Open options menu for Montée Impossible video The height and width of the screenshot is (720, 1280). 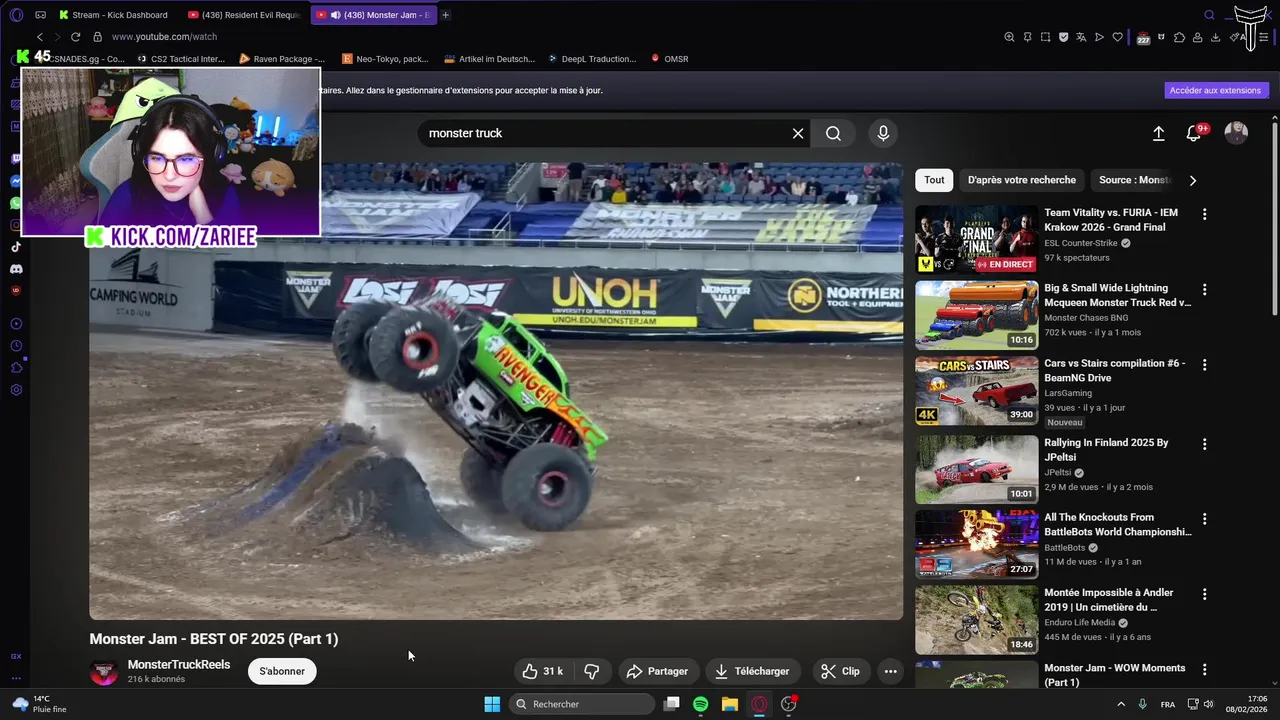[1204, 594]
